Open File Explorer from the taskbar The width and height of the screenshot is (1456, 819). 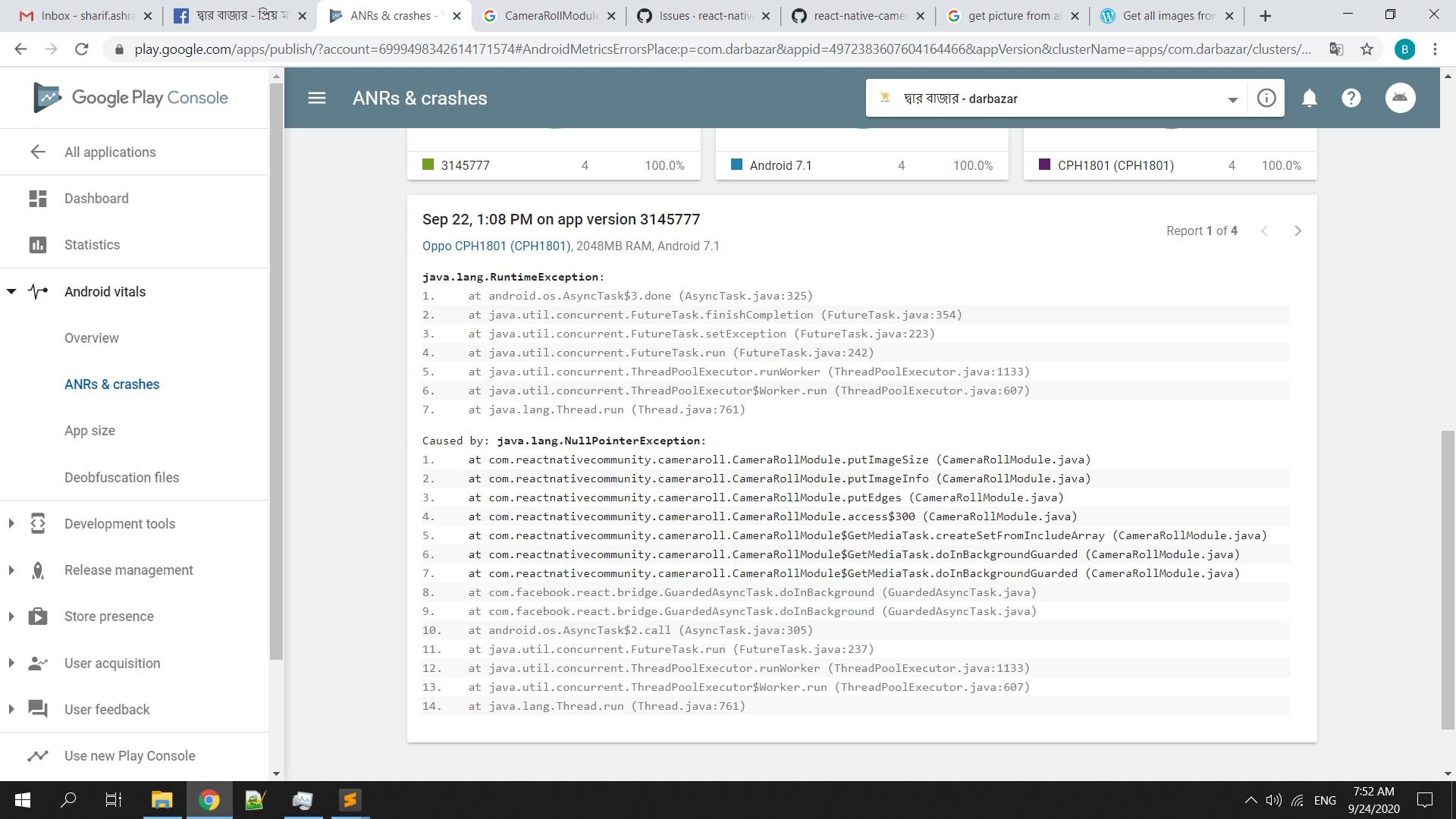coord(162,800)
